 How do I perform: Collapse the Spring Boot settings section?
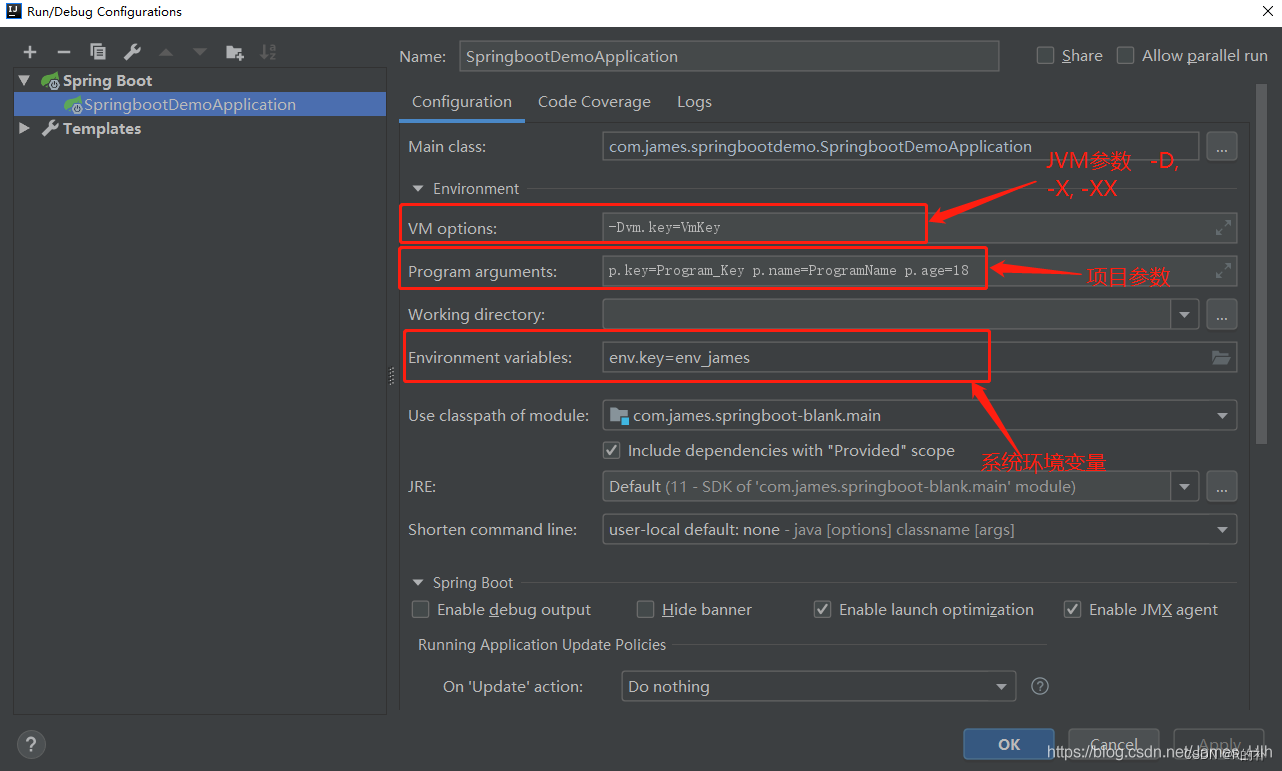[417, 582]
